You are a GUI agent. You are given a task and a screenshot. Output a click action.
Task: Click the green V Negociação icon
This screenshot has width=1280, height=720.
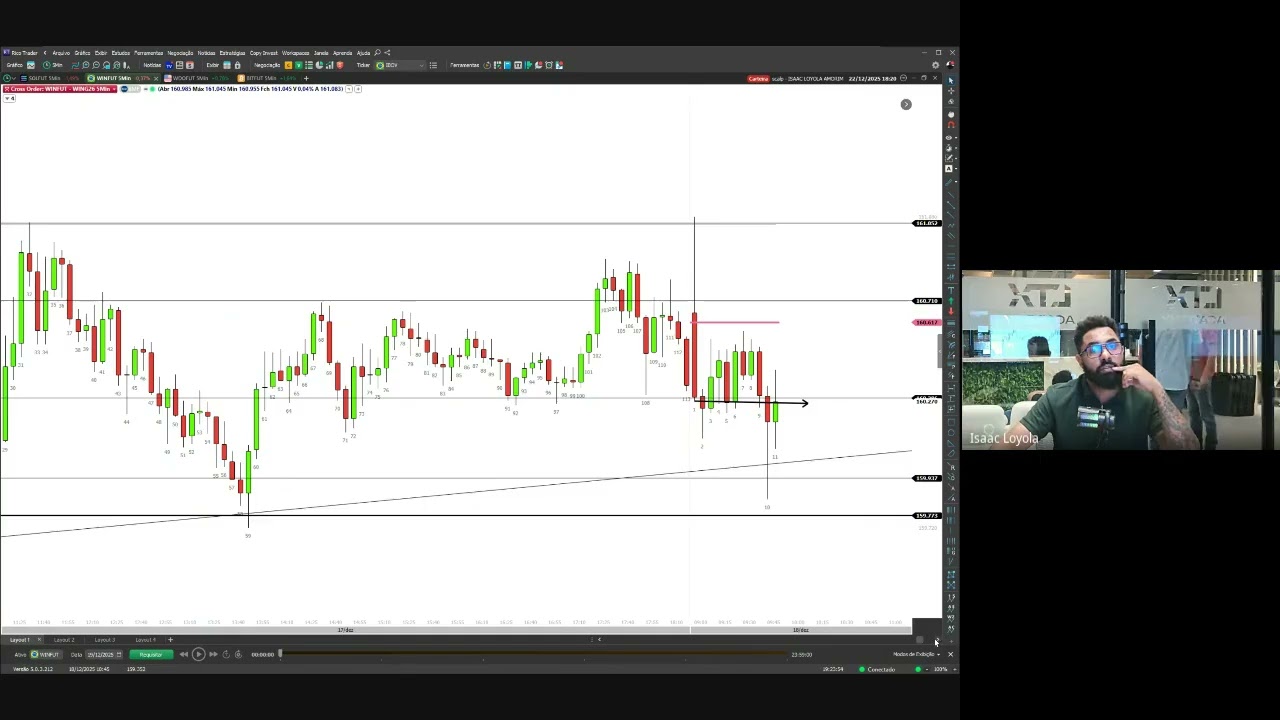298,65
